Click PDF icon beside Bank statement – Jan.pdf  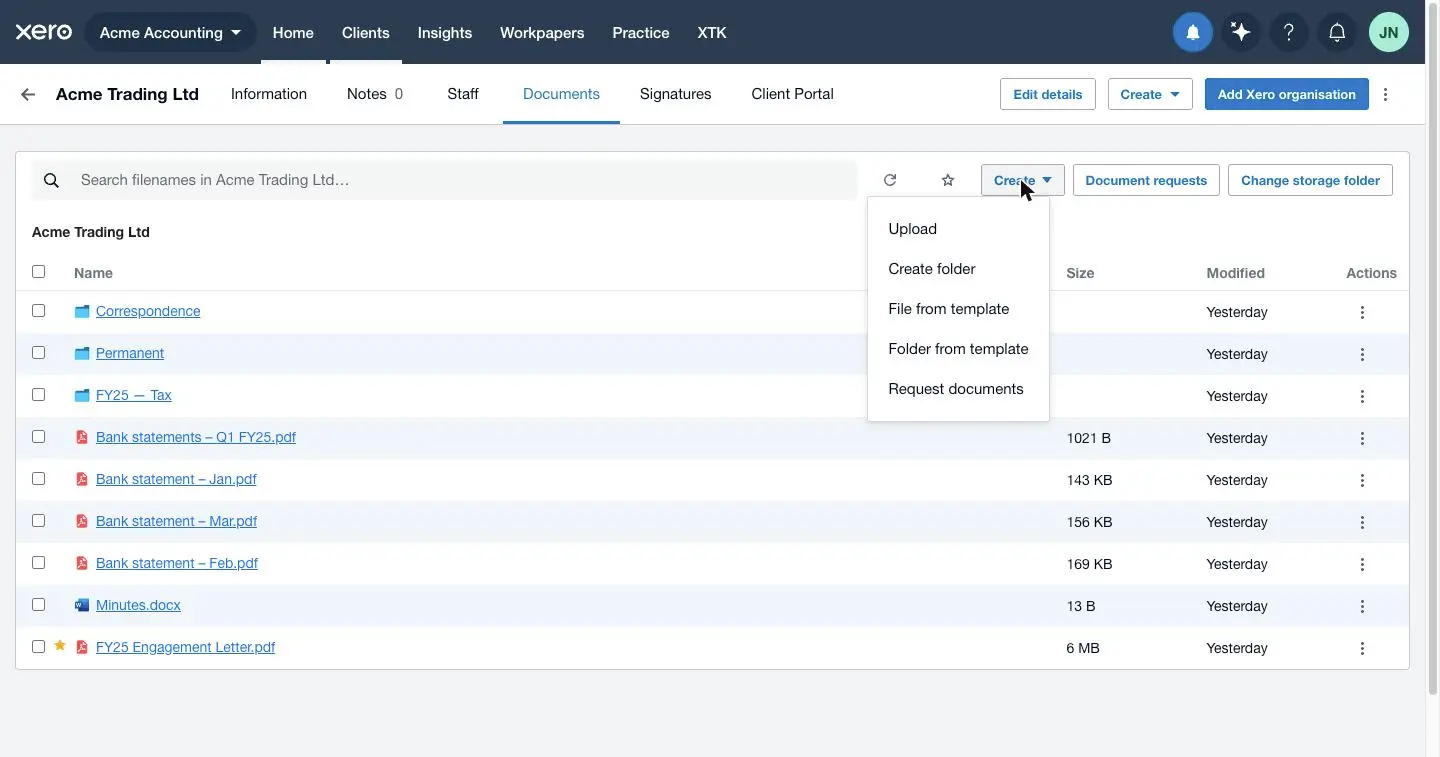pos(82,479)
